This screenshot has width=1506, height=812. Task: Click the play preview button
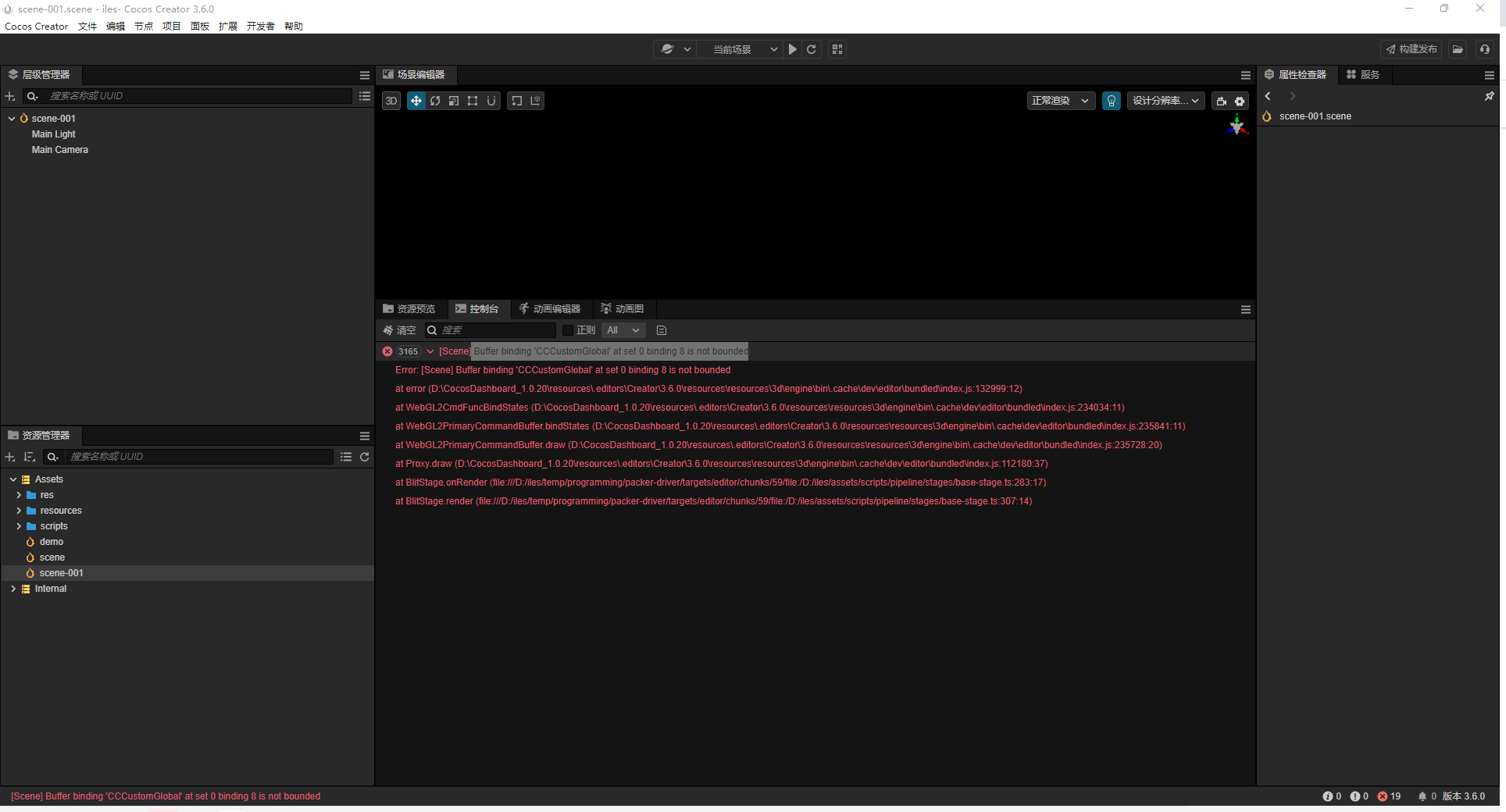791,49
